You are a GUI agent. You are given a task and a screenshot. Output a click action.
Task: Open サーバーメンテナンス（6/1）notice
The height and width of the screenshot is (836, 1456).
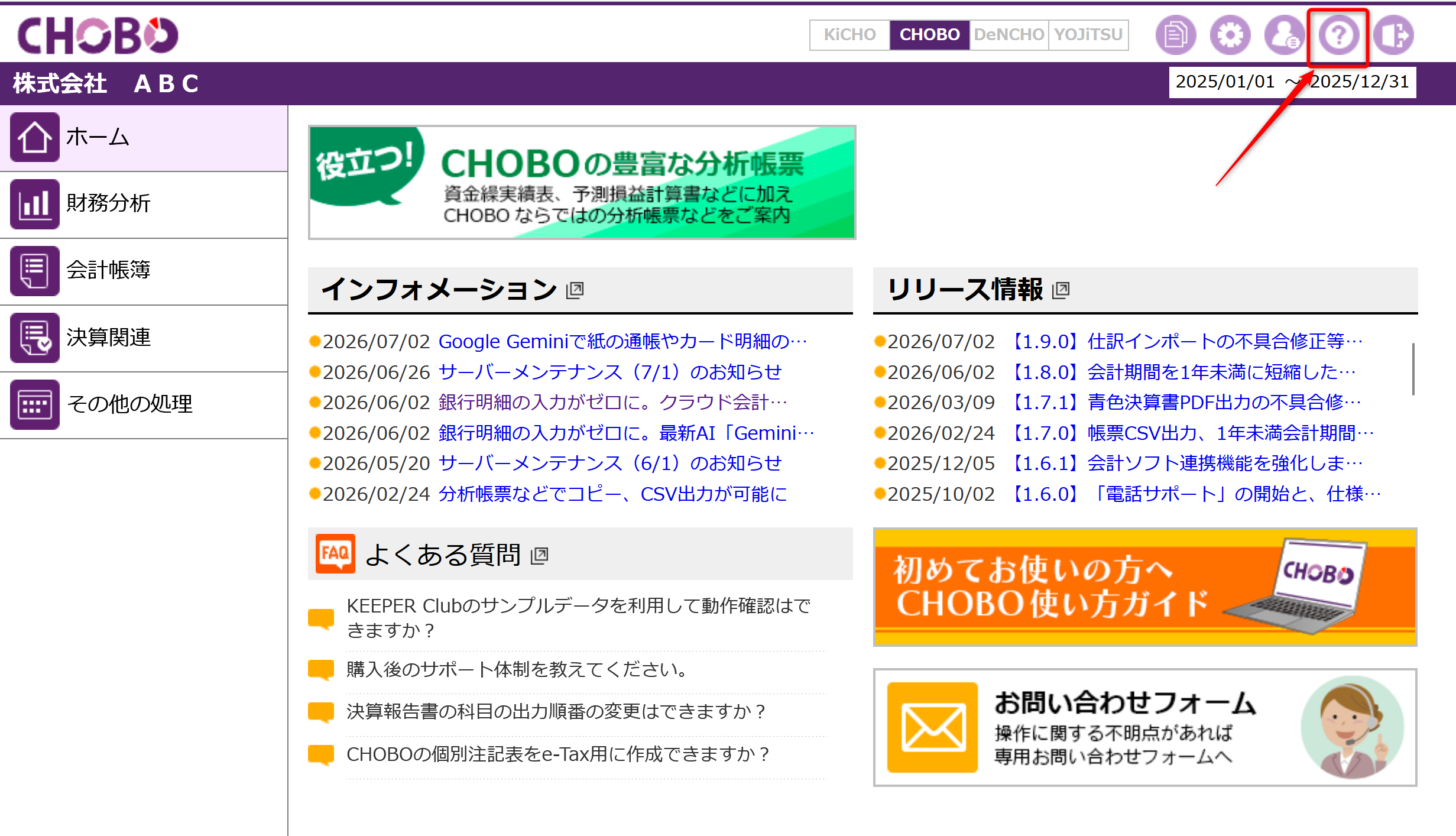tap(610, 464)
